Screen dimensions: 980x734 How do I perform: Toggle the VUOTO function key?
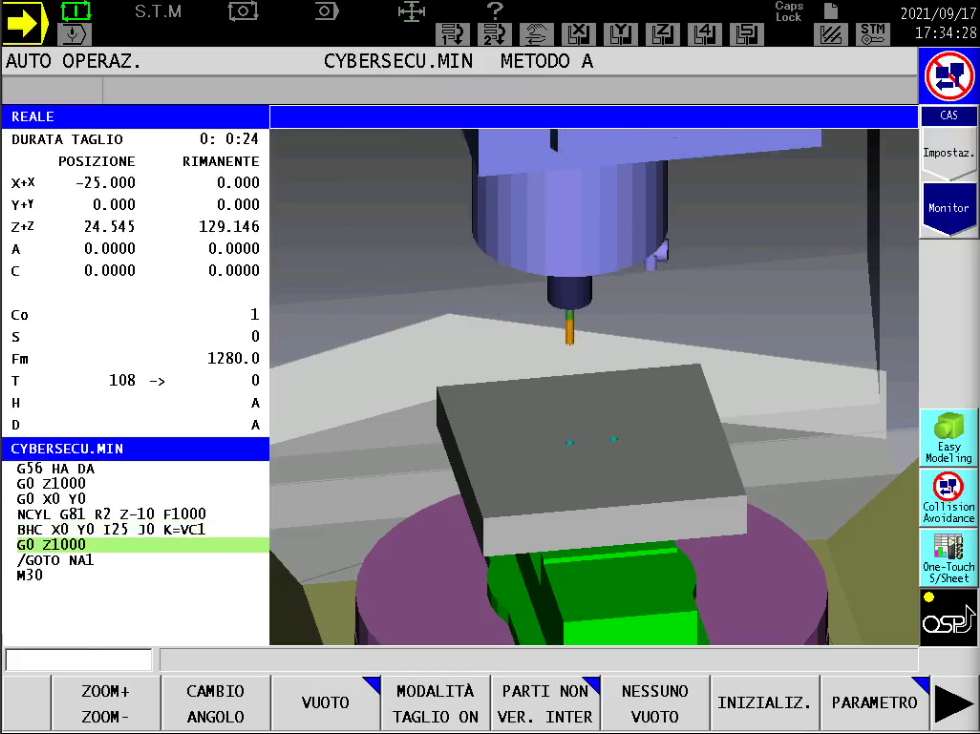coord(326,704)
